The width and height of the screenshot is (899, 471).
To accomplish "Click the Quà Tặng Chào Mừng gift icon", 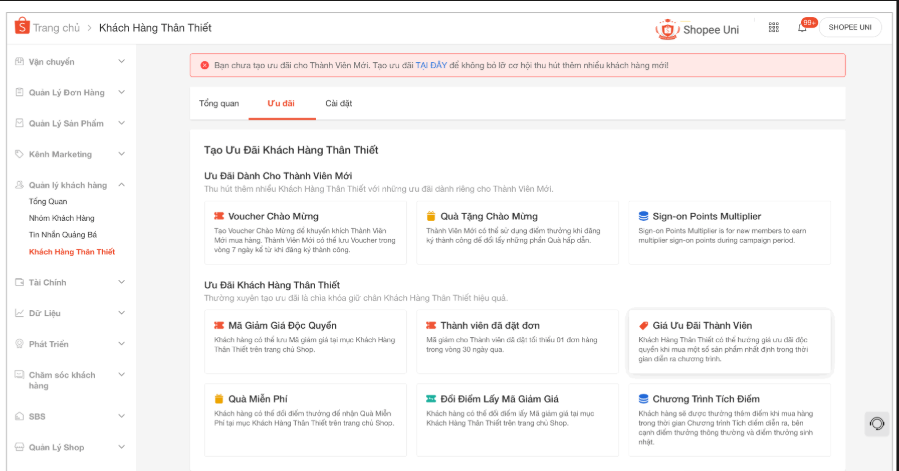I will [431, 216].
